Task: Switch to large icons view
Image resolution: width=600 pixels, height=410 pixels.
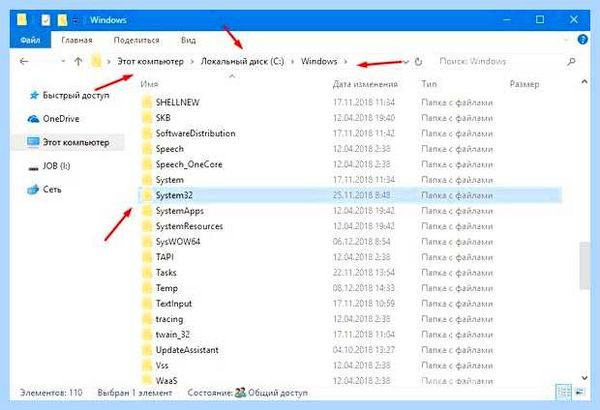Action: [x=580, y=392]
